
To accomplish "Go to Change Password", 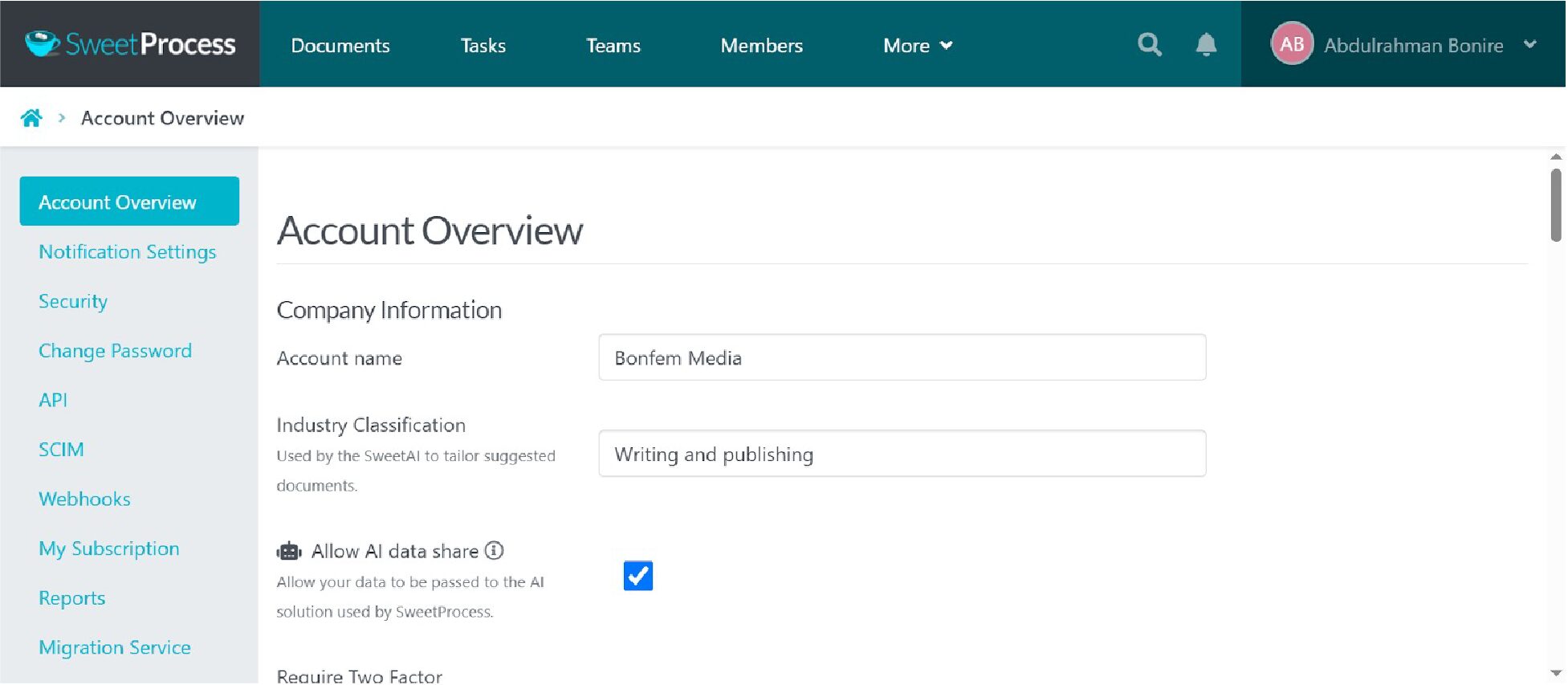I will click(115, 351).
